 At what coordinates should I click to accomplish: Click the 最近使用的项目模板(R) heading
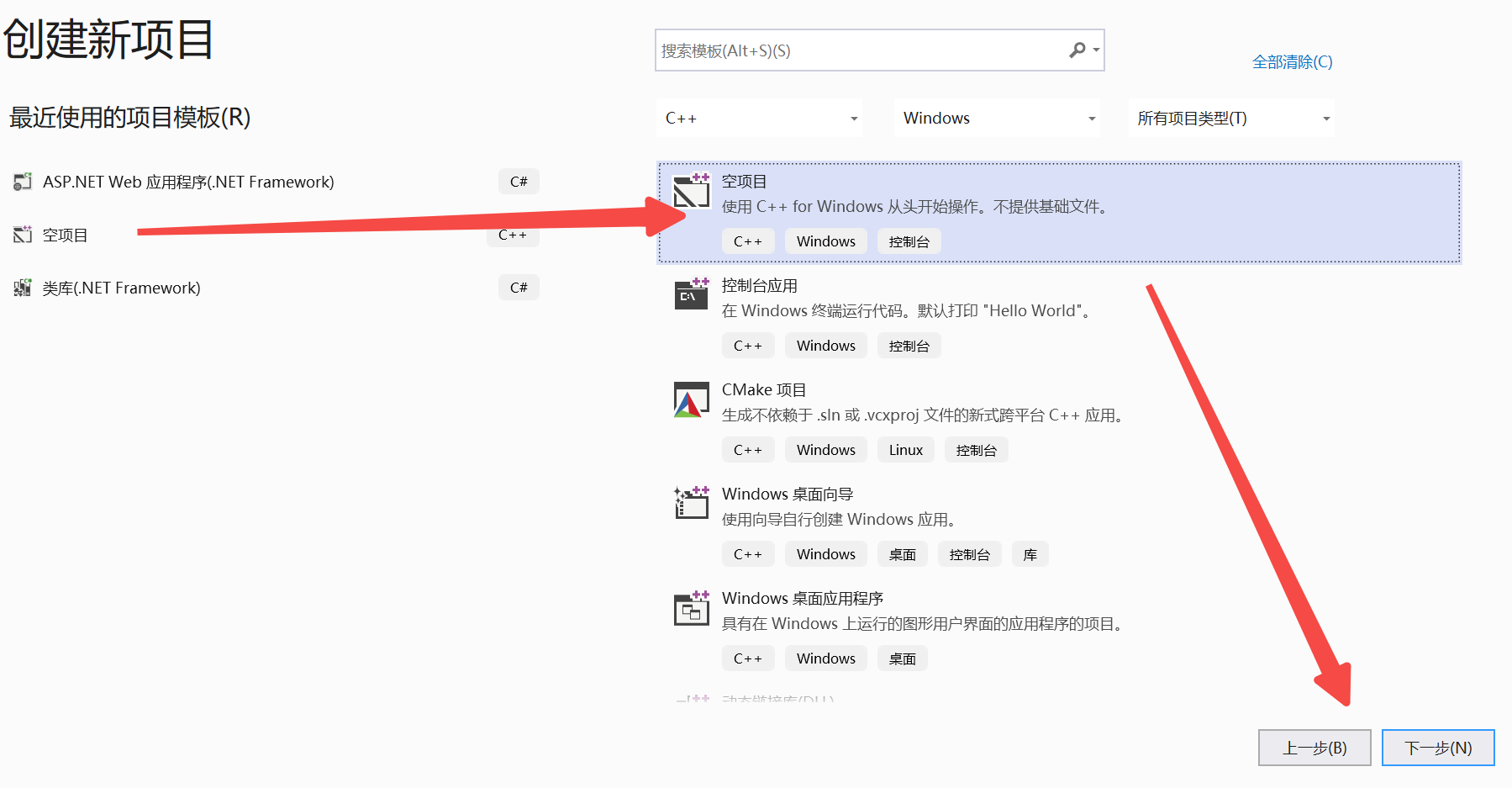pyautogui.click(x=130, y=117)
